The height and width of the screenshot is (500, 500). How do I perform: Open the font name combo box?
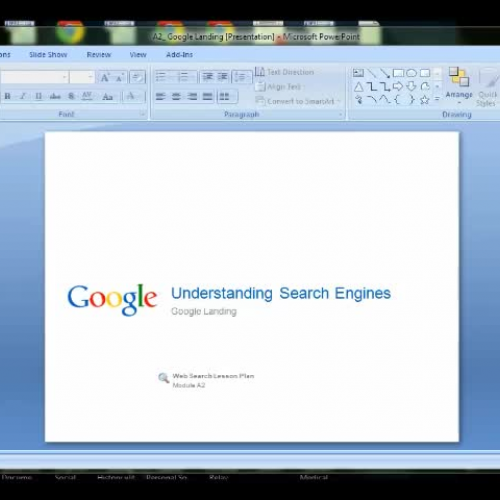(34, 77)
